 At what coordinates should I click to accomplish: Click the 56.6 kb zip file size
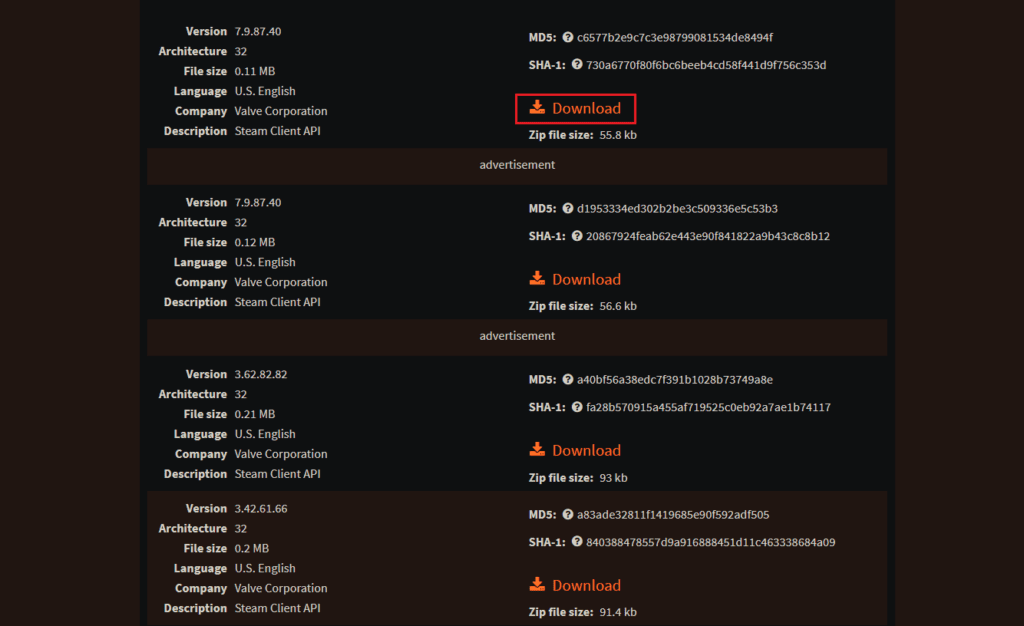click(618, 306)
